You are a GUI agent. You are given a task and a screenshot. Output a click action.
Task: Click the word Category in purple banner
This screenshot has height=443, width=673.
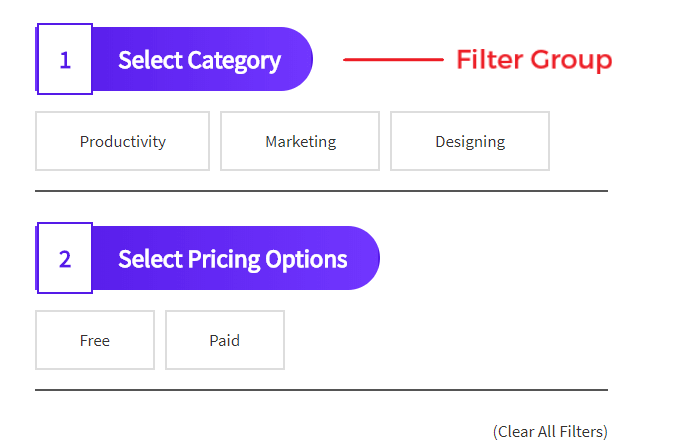pyautogui.click(x=234, y=61)
